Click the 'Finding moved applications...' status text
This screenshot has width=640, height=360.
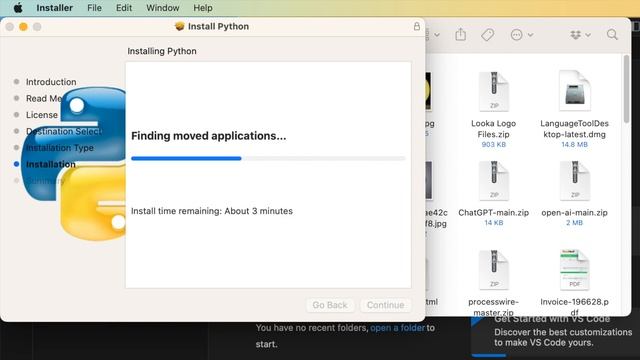pos(209,136)
